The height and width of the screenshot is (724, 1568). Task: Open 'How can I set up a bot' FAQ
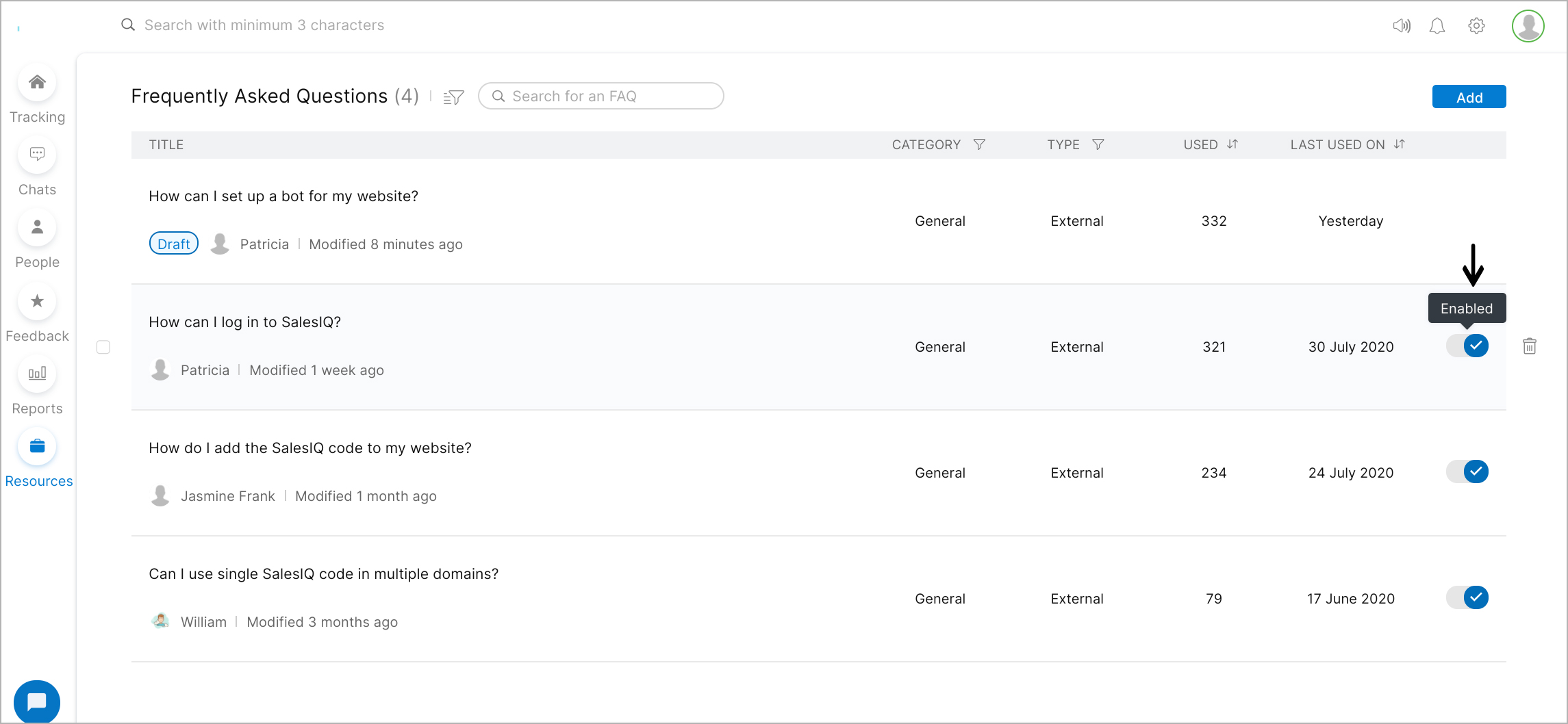(x=283, y=196)
